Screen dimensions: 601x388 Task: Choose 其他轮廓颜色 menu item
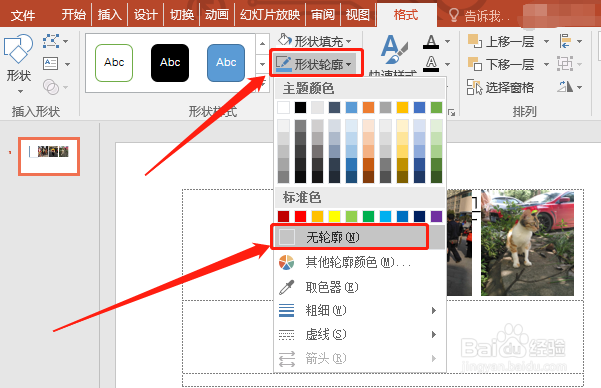[x=360, y=263]
